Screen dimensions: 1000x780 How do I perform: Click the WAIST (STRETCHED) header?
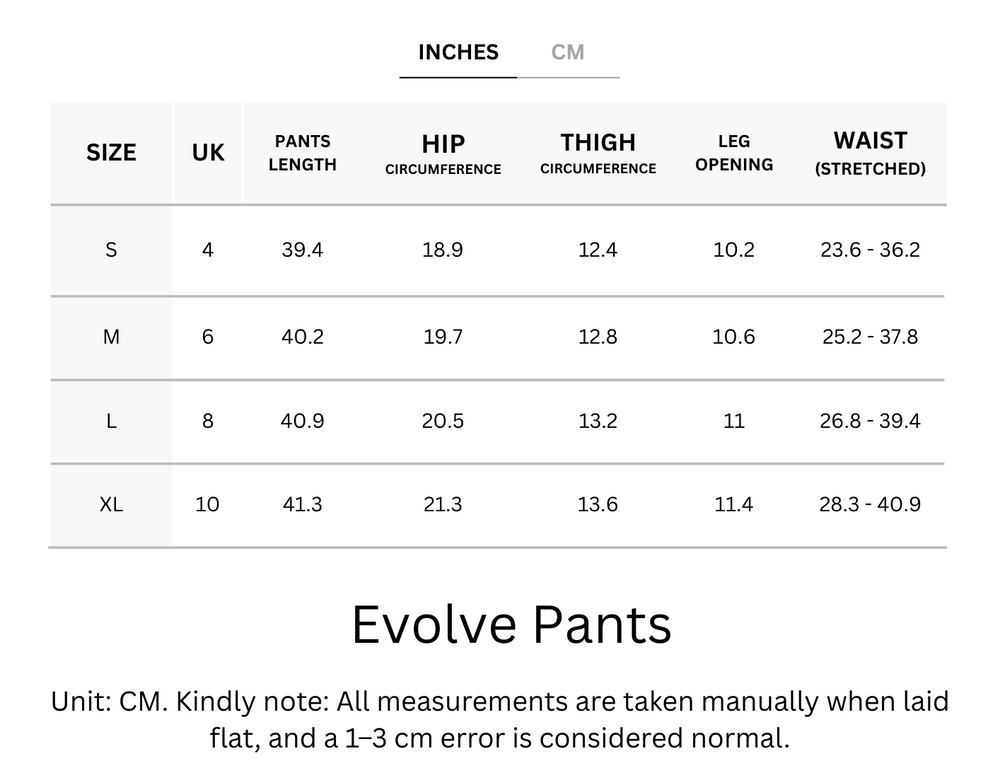869,152
